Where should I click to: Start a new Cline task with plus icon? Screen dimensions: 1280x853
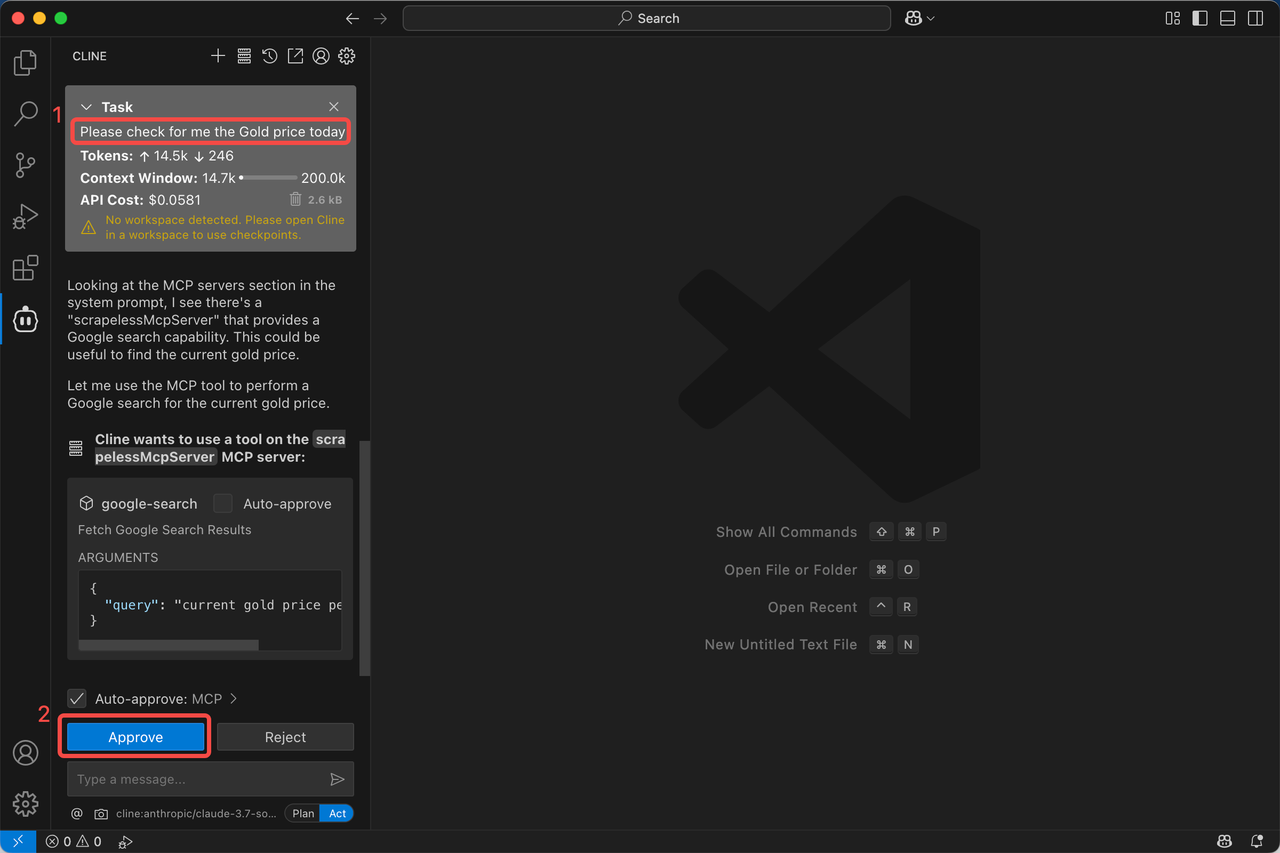218,56
